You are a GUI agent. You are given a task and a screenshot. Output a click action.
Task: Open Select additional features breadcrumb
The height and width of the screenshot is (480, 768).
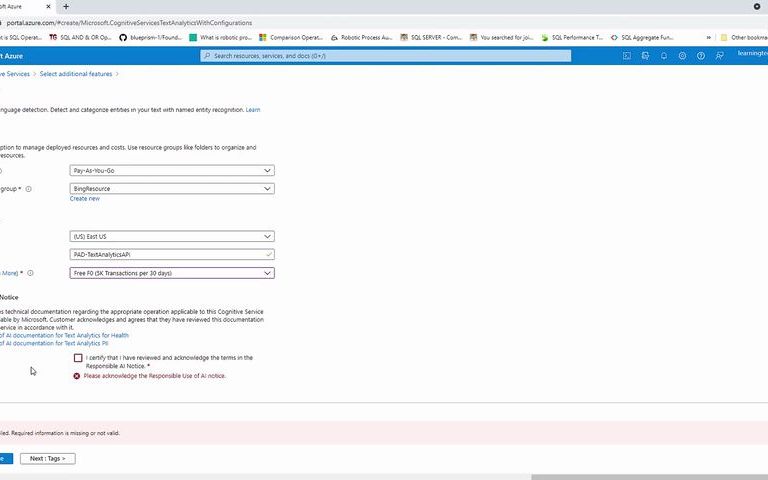pos(76,74)
